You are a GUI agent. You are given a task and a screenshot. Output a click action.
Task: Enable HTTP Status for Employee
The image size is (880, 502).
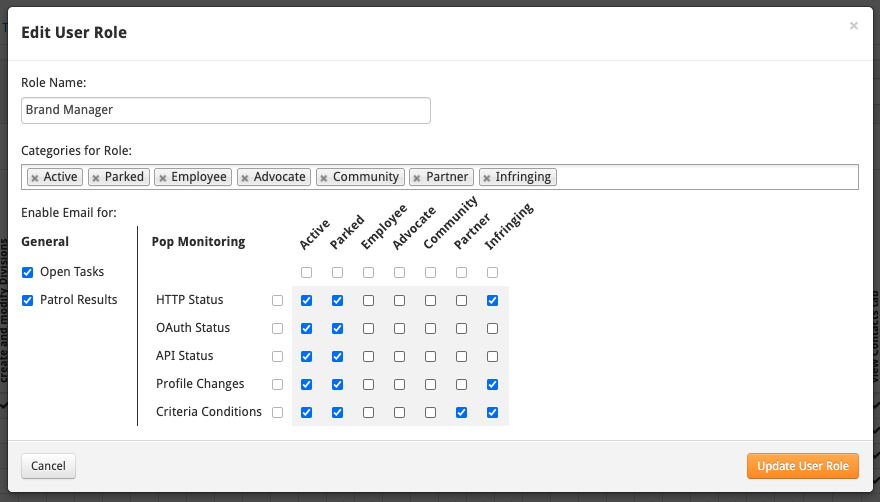coord(369,300)
